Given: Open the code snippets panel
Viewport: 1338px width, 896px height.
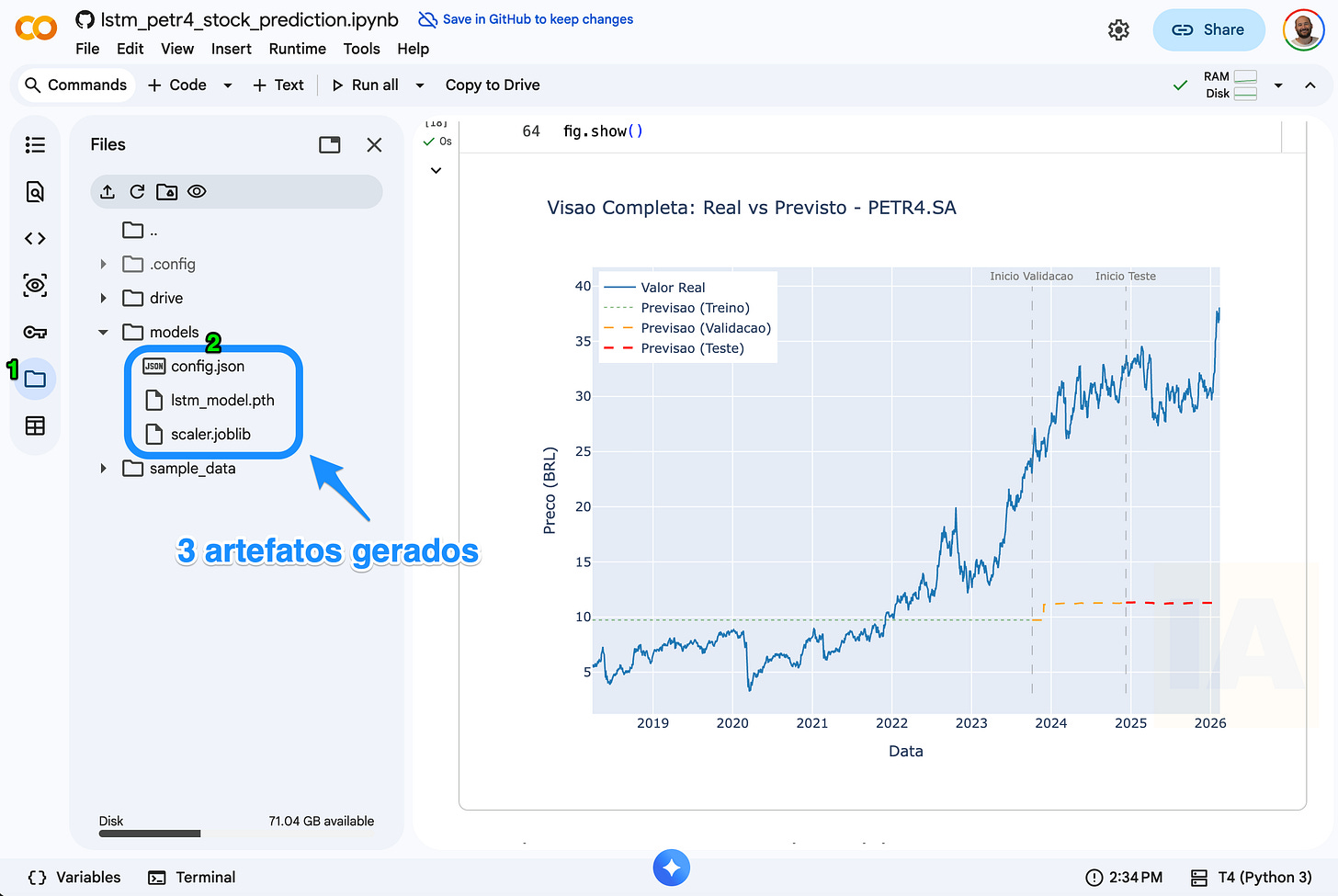Looking at the screenshot, I should click(35, 237).
